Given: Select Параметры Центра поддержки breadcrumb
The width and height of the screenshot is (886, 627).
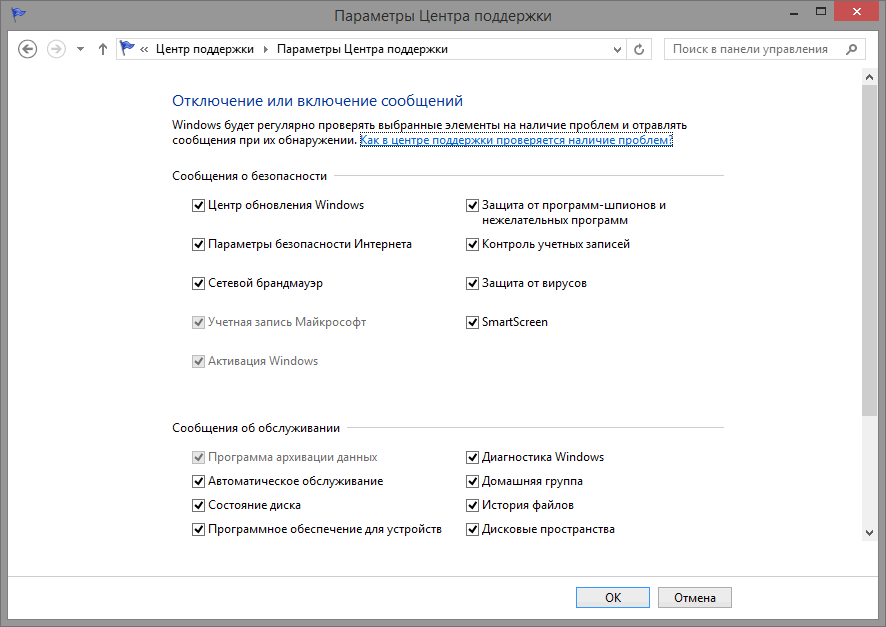Looking at the screenshot, I should click(x=362, y=49).
